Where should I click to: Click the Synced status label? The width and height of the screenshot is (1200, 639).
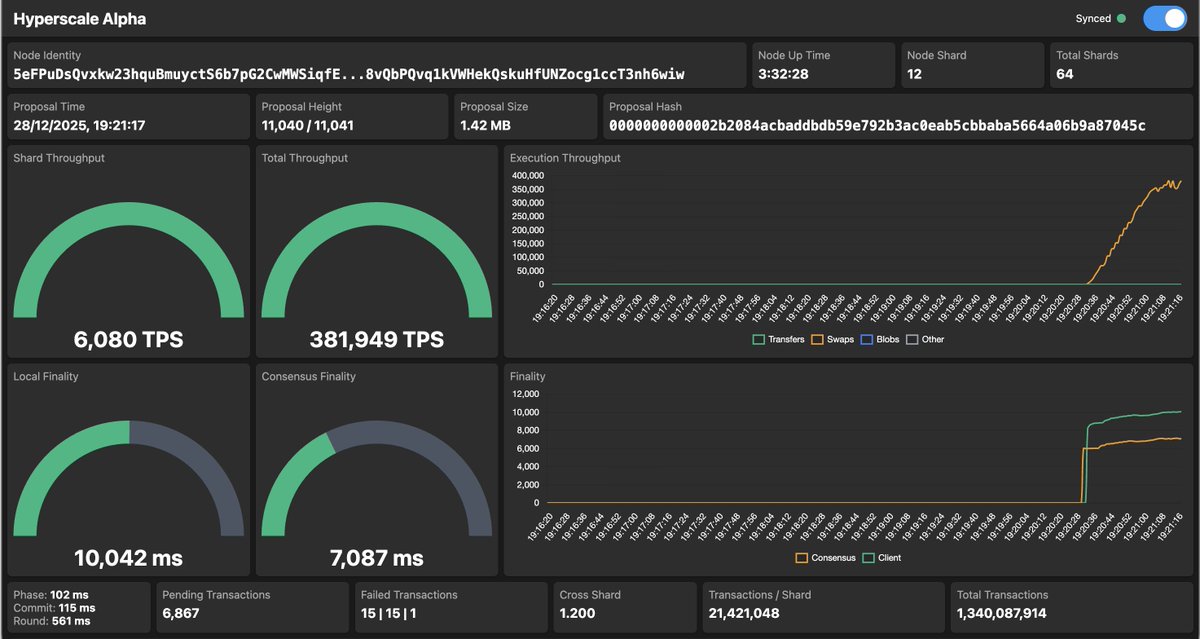pos(1093,19)
